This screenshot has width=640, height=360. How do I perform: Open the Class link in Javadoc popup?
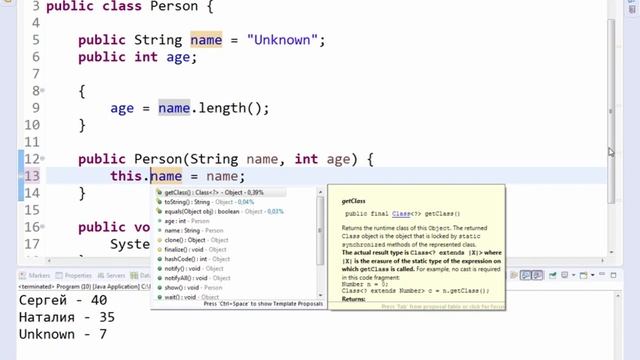[401, 213]
